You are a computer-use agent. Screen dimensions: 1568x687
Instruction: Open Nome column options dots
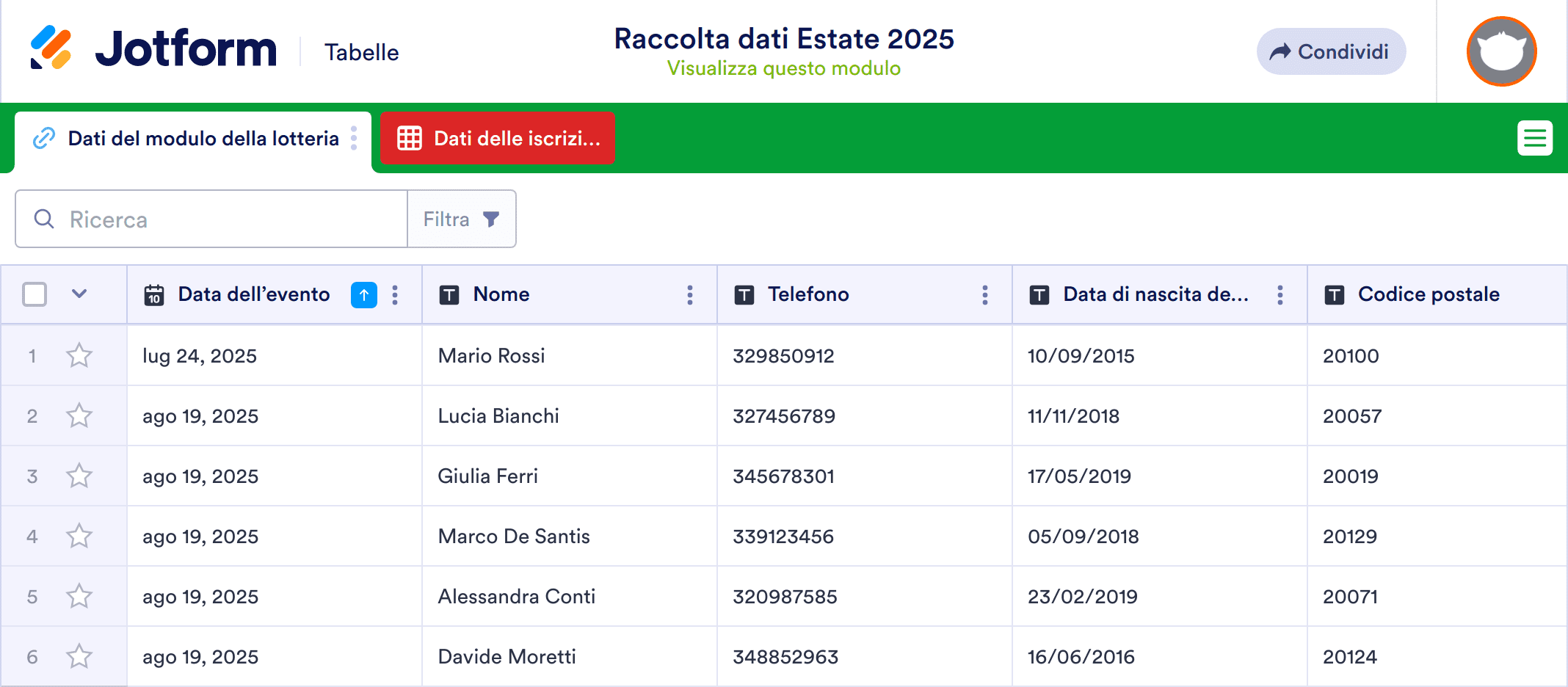coord(690,295)
